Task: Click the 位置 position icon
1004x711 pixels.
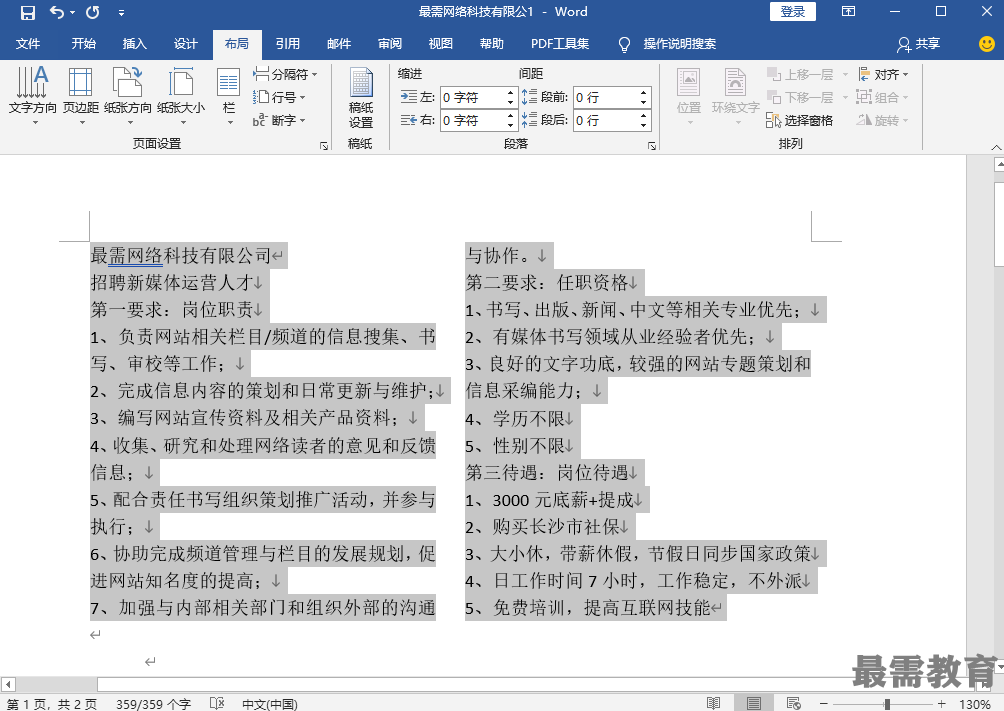Action: click(689, 95)
